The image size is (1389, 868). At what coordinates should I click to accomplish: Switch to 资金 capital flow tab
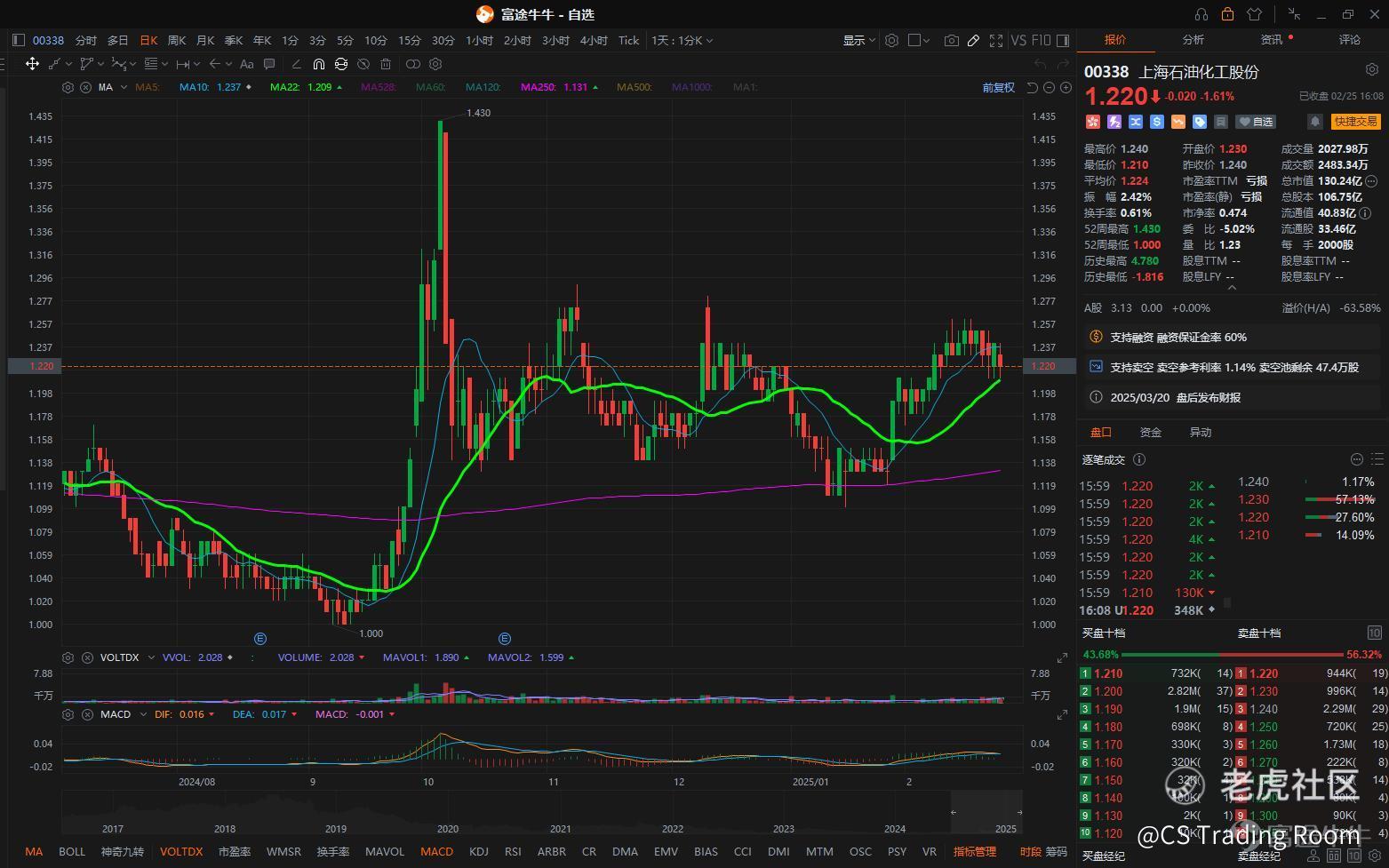pos(1151,432)
